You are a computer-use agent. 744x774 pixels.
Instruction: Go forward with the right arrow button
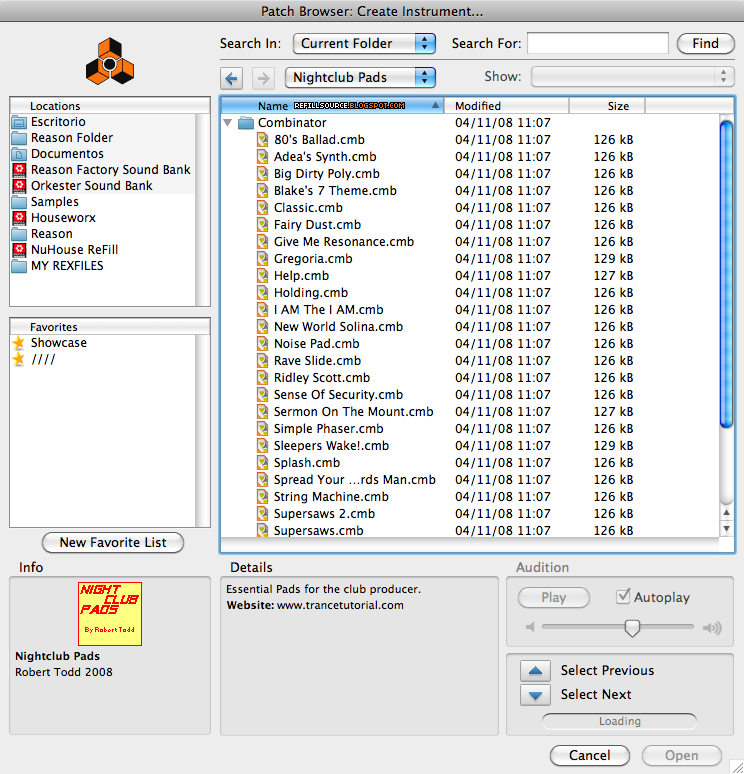(263, 78)
